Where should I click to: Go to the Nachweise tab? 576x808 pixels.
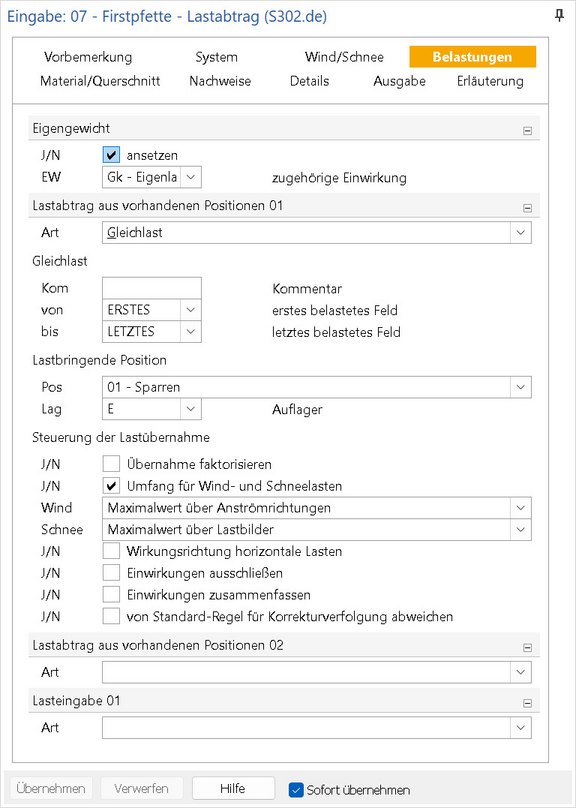click(220, 81)
